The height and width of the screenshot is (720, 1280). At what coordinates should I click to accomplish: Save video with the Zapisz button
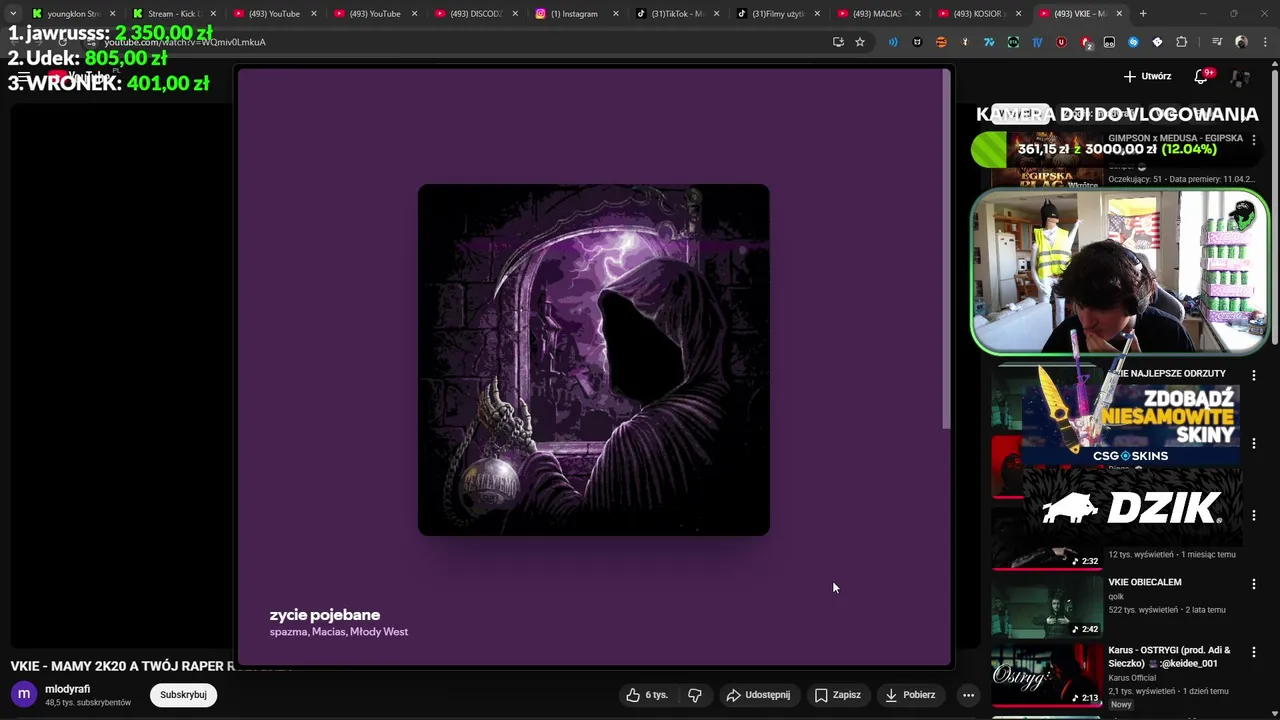click(837, 695)
